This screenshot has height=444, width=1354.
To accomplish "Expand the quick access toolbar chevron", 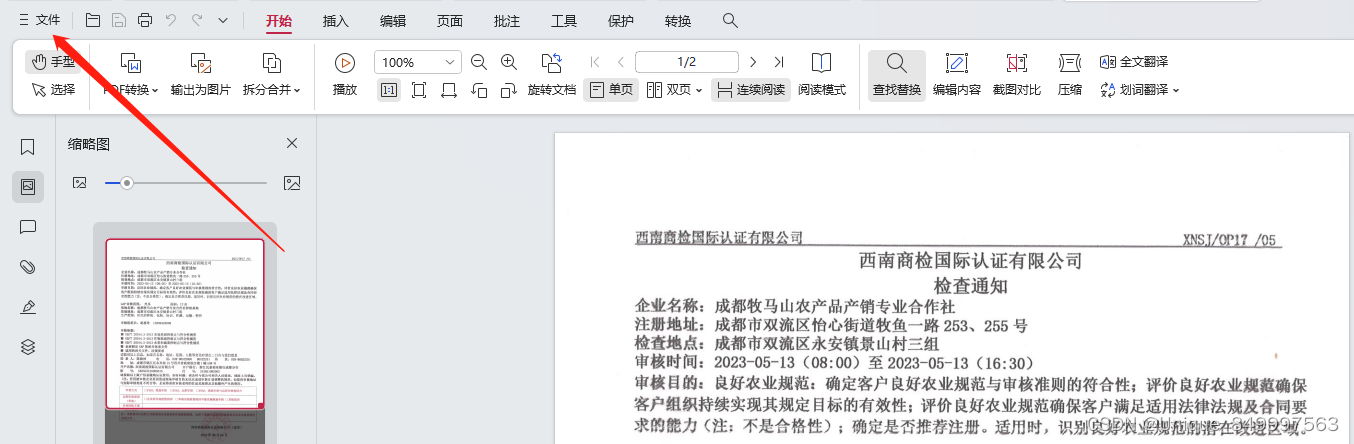I will [x=222, y=20].
